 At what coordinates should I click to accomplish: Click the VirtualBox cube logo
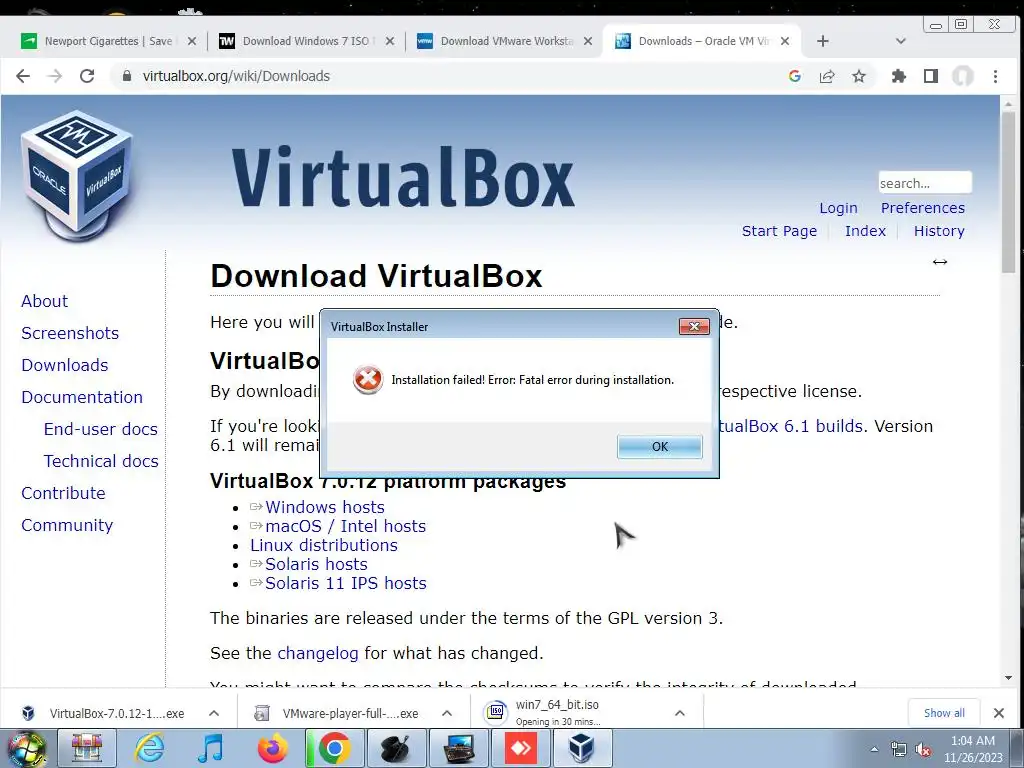click(77, 175)
